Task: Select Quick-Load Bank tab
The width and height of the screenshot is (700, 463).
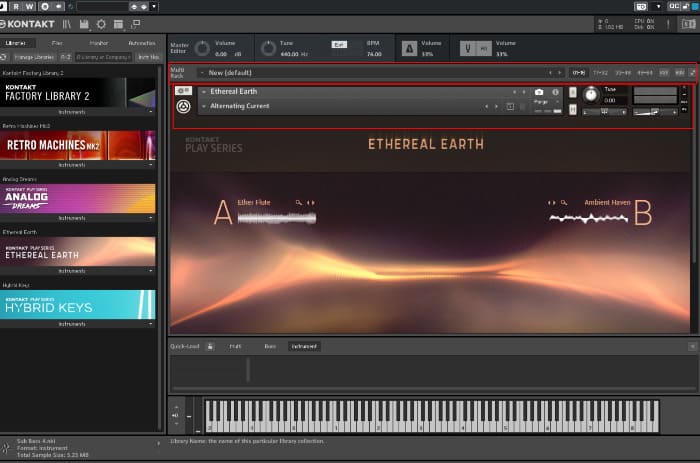Action: point(270,346)
